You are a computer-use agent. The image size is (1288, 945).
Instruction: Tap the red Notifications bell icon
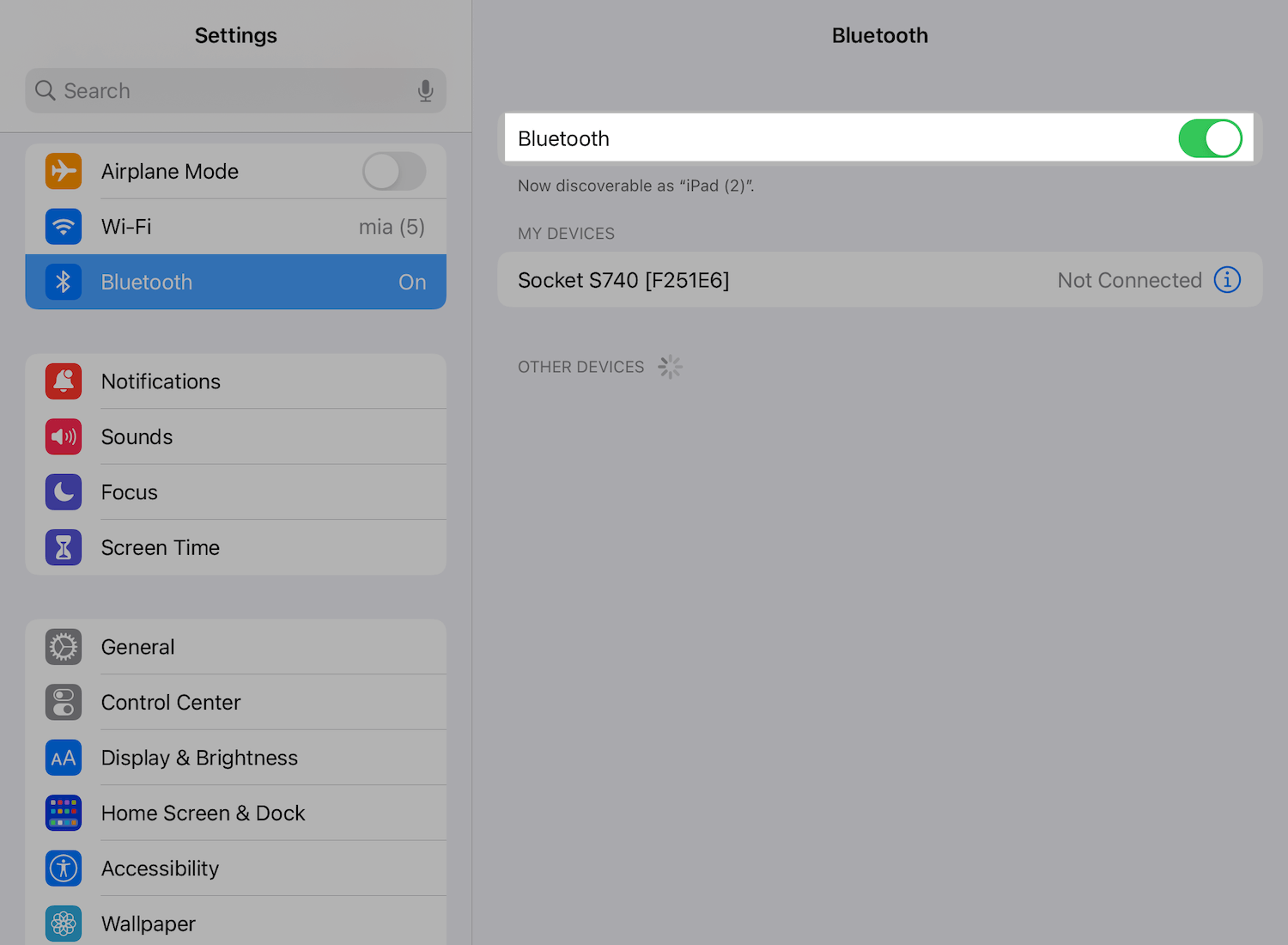[64, 381]
